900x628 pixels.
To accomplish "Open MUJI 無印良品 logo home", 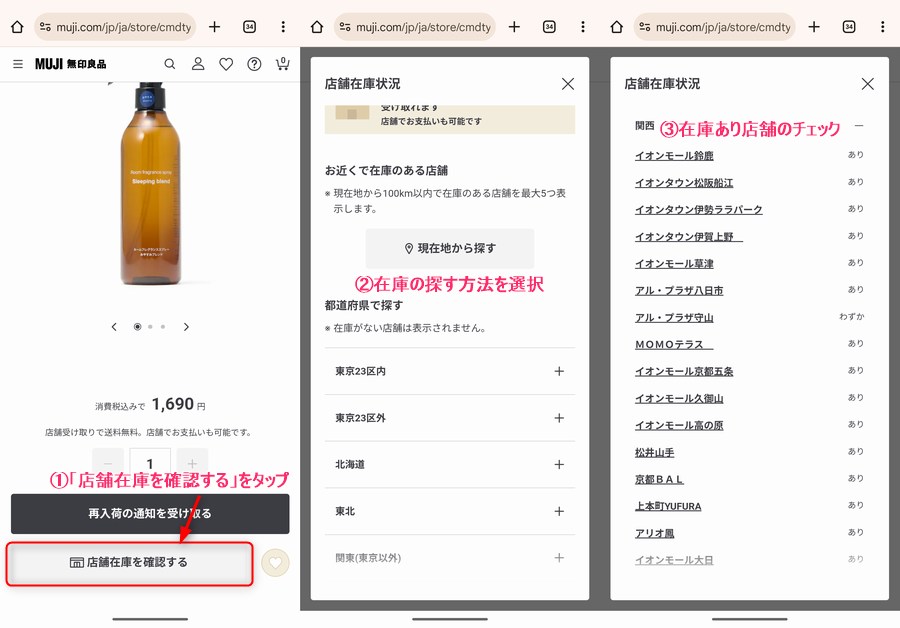I will [71, 64].
